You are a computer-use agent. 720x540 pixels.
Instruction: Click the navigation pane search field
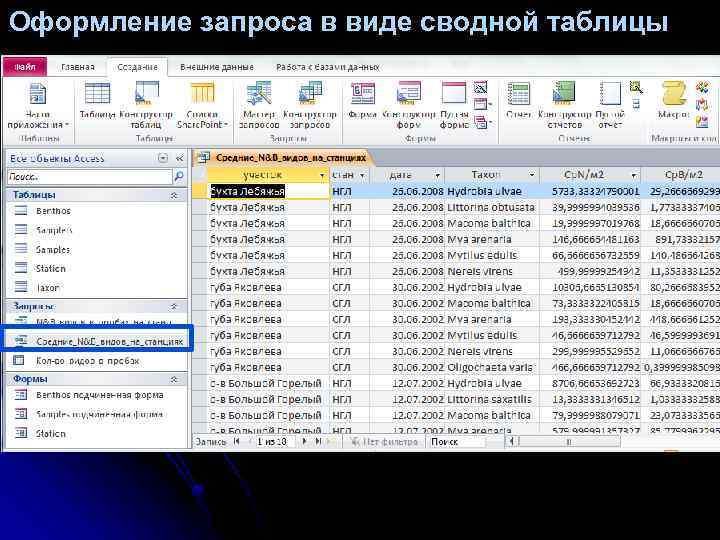tap(90, 177)
